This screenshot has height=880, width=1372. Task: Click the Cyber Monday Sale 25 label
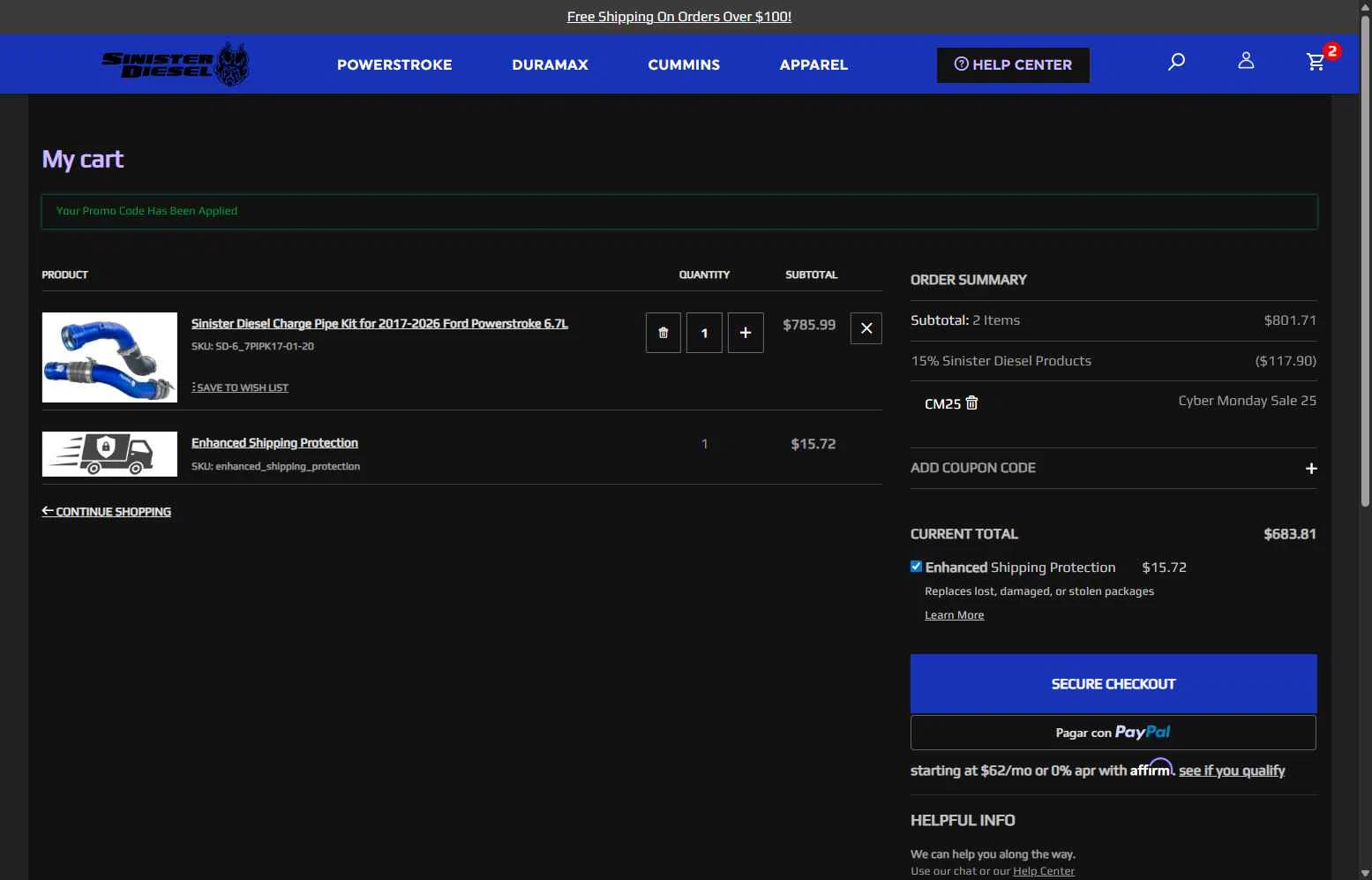[1247, 401]
